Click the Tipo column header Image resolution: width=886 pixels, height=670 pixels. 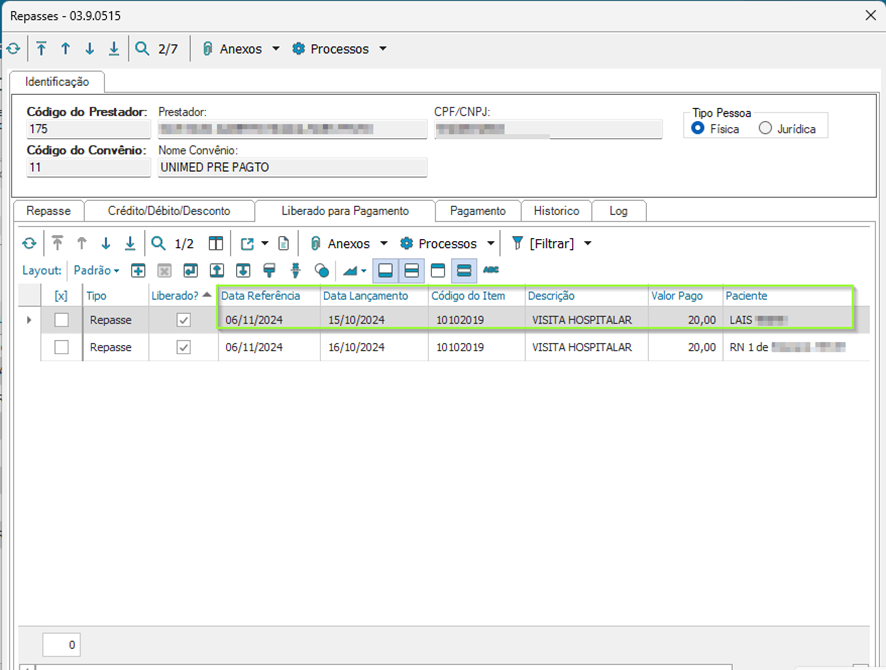(116, 296)
